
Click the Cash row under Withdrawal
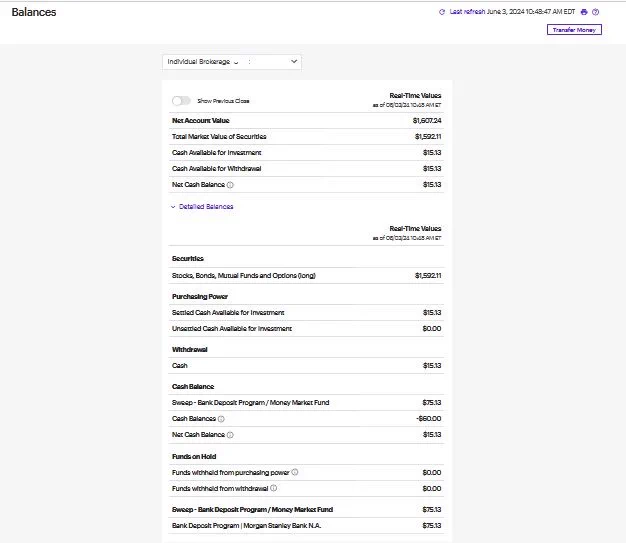(306, 366)
